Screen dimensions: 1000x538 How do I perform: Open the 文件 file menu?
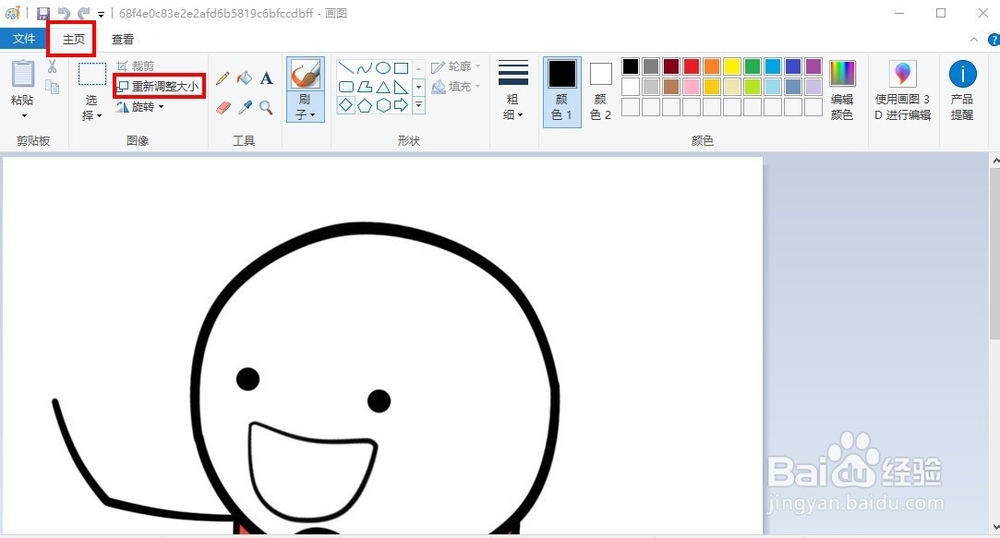[24, 39]
